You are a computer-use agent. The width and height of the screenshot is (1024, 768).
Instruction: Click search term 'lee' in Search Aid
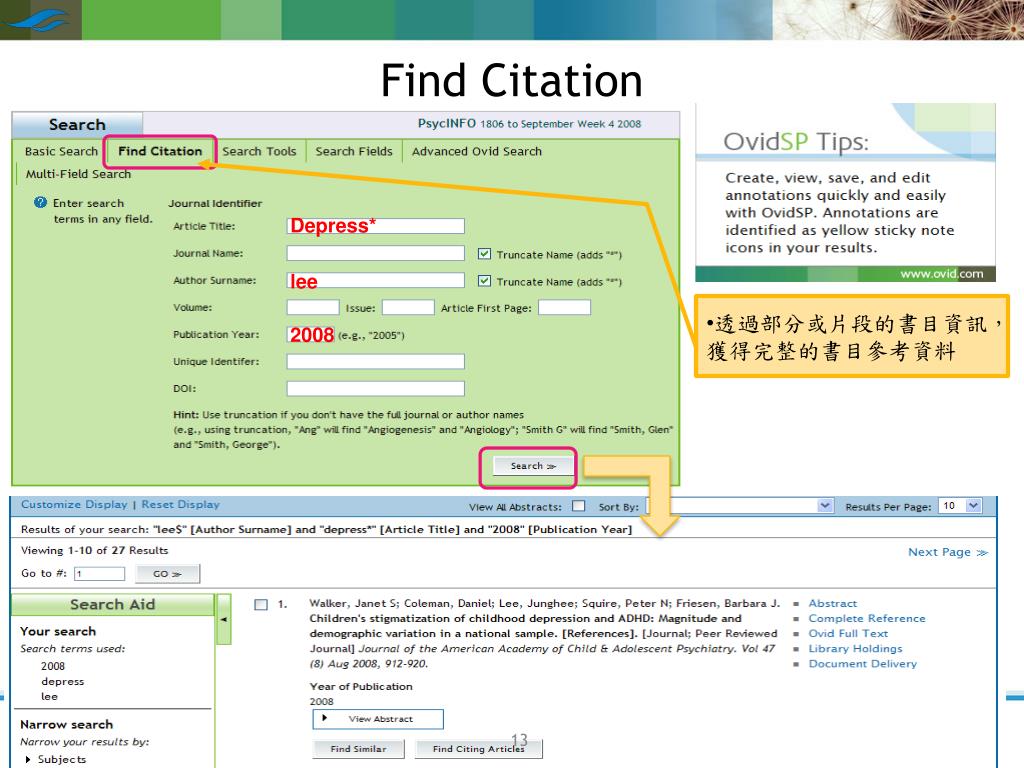50,696
